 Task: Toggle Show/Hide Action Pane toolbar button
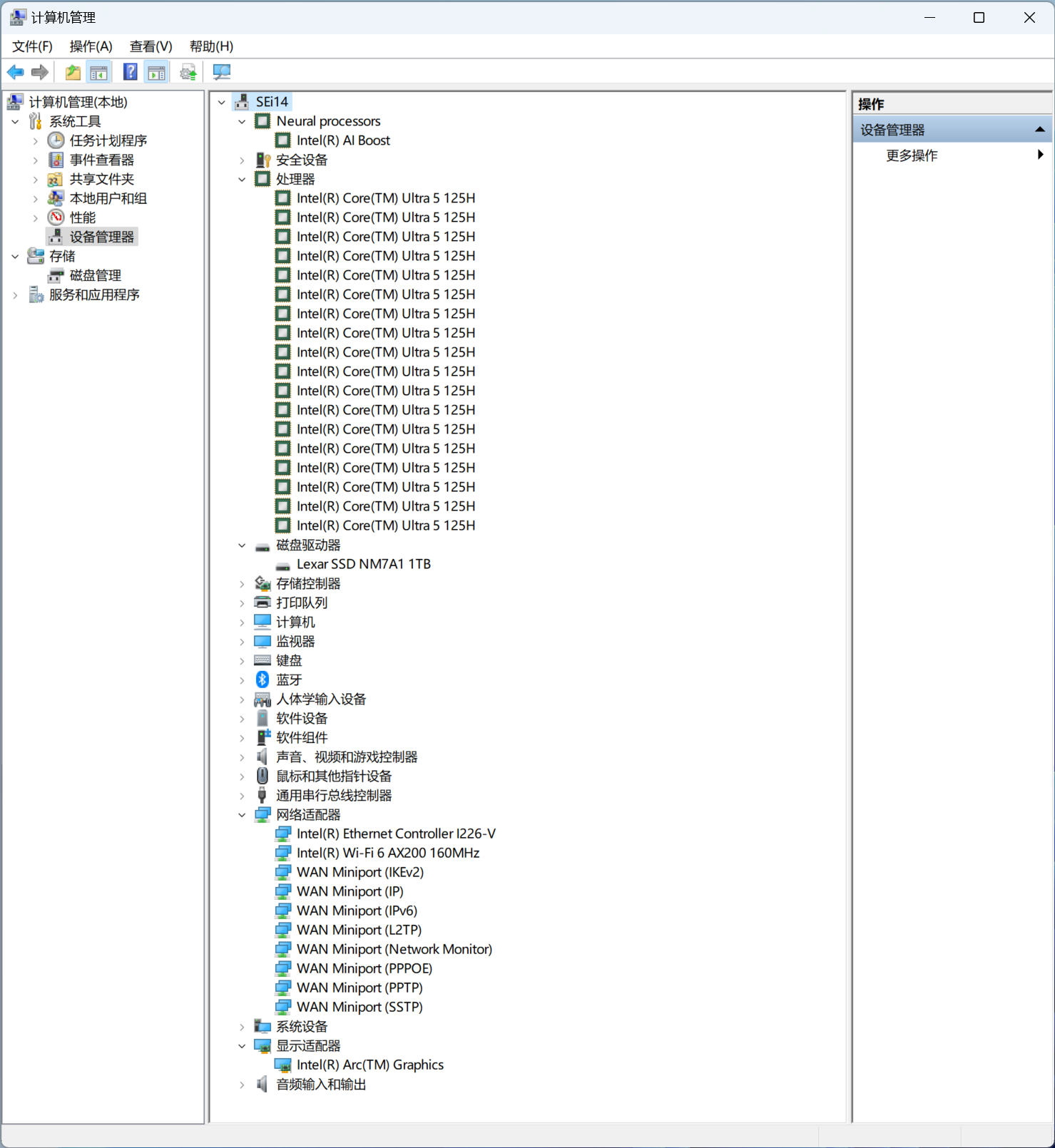point(157,72)
